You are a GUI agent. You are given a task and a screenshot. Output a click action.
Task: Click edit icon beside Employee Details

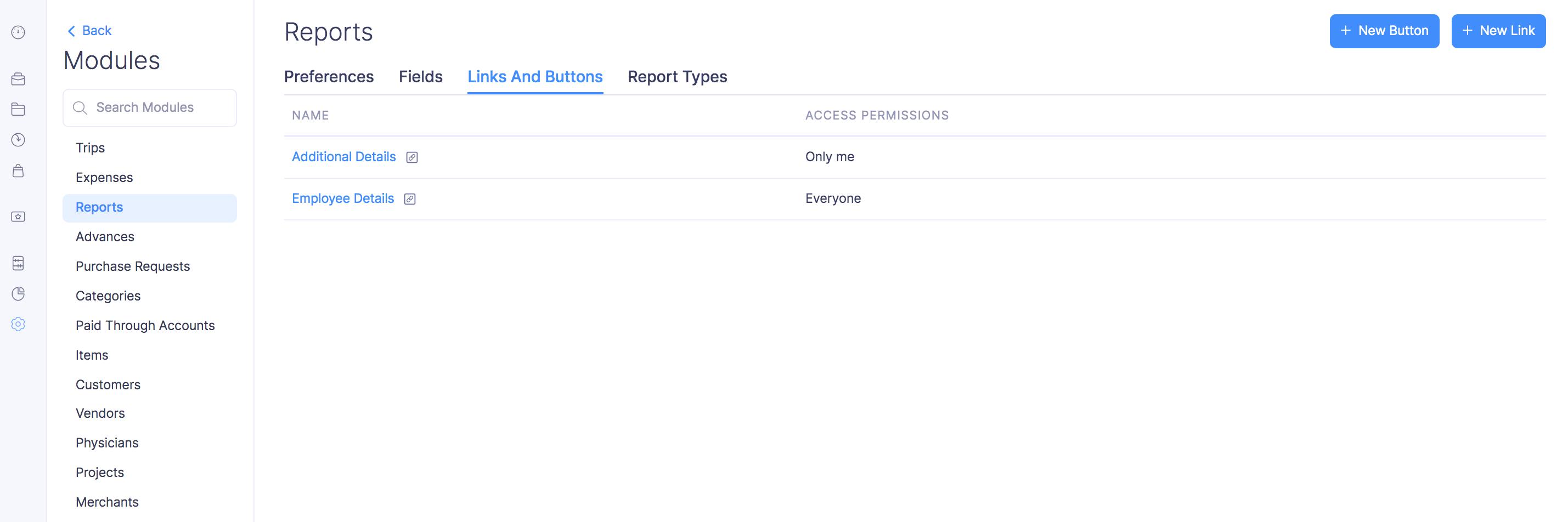pyautogui.click(x=410, y=200)
